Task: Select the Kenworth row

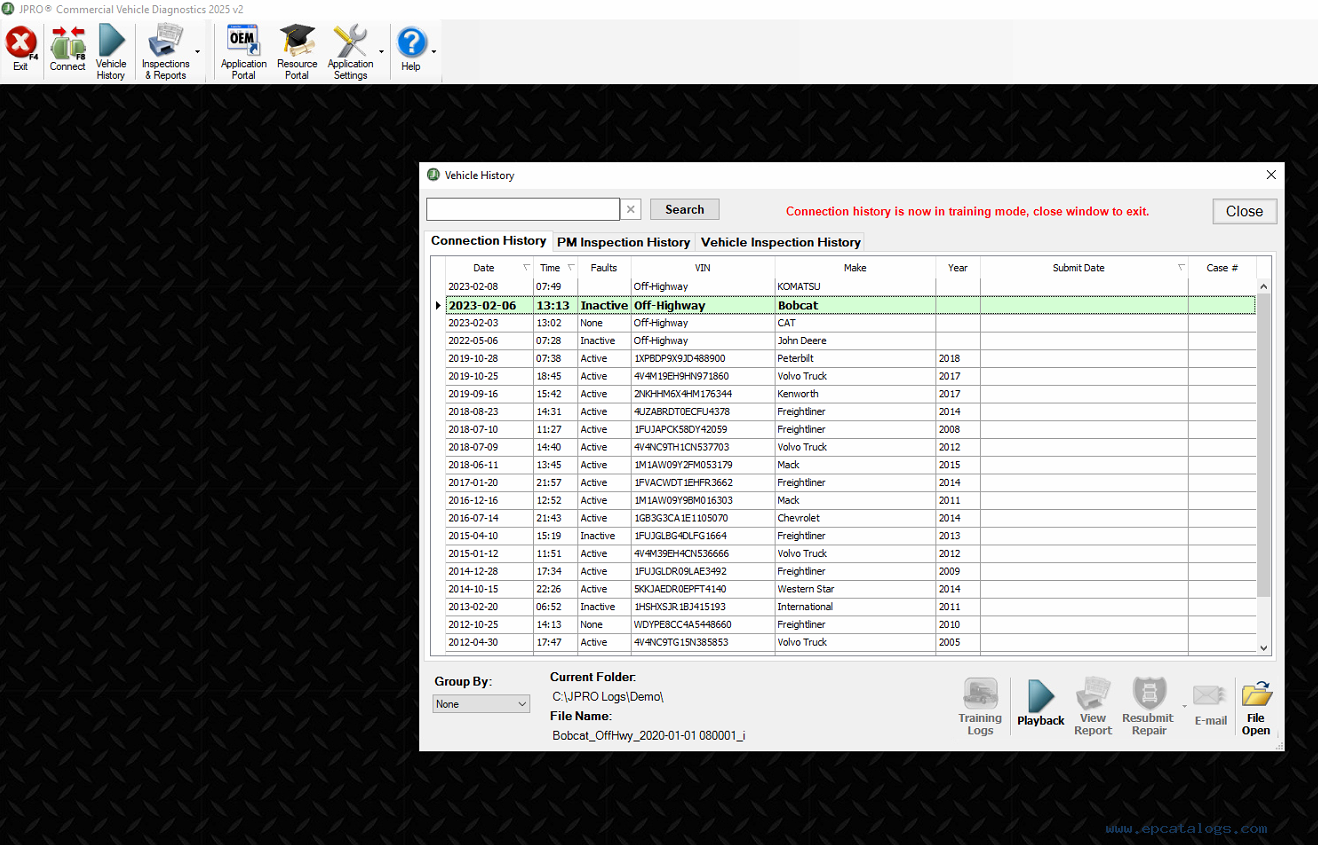Action: click(850, 394)
